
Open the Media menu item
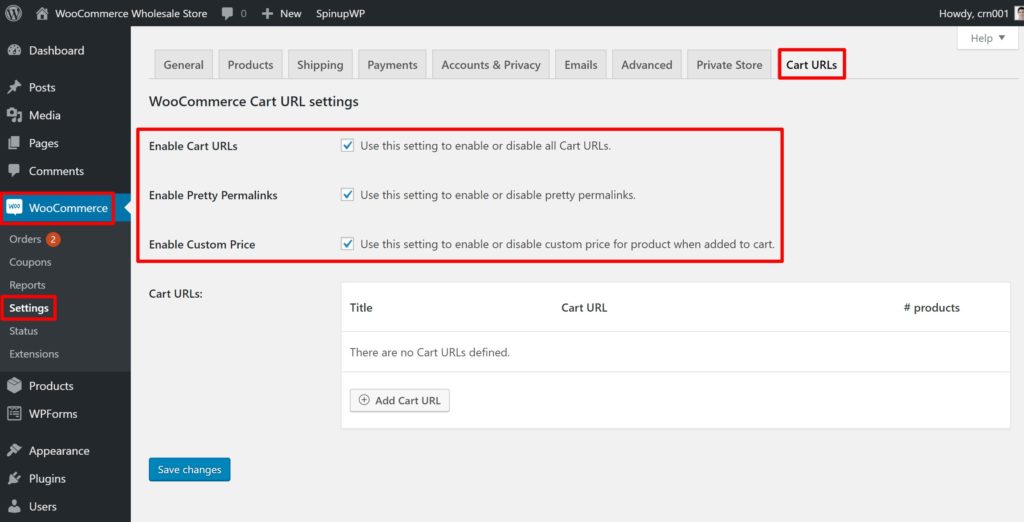65,115
